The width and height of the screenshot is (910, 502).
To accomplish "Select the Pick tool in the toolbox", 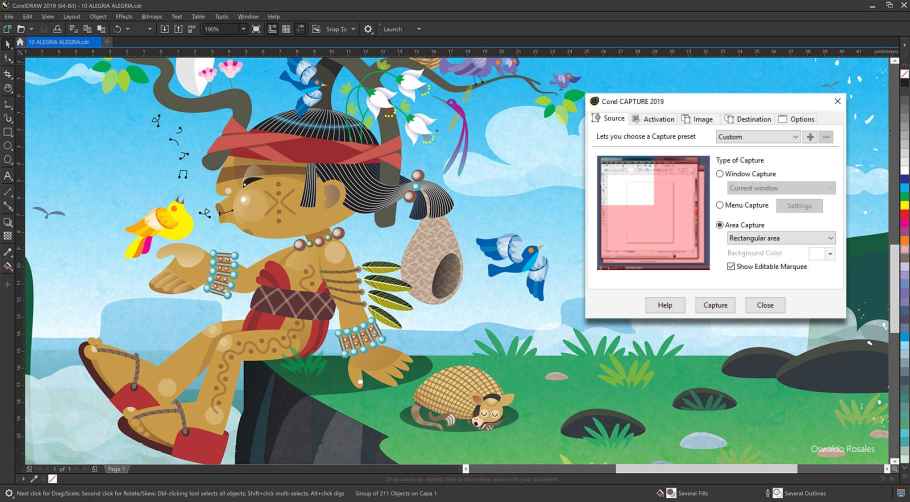I will pos(8,44).
